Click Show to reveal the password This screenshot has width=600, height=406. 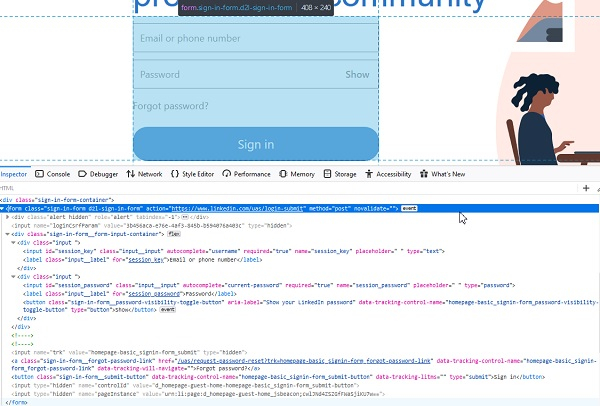357,75
